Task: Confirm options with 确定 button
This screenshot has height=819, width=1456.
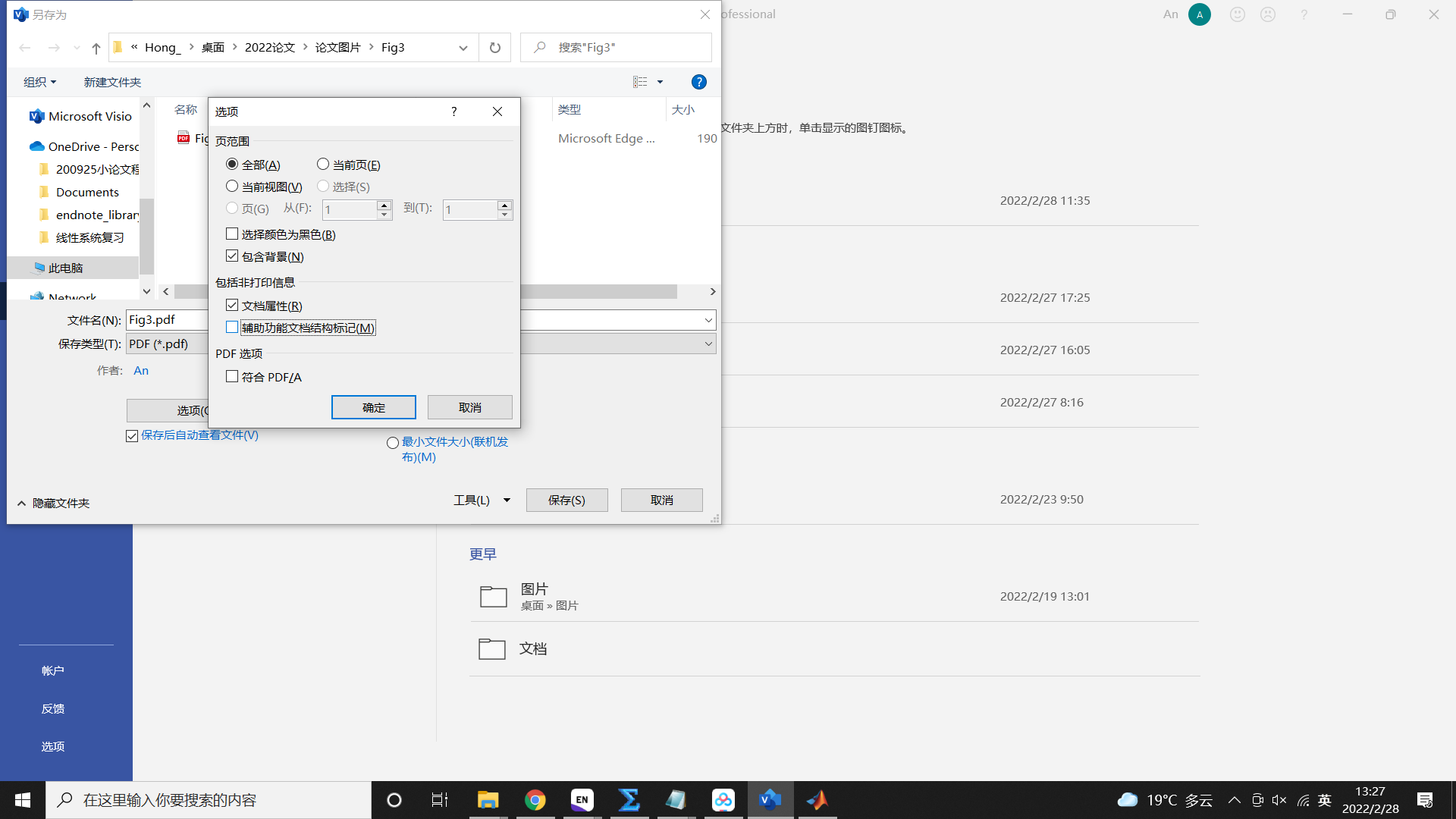Action: pos(374,407)
